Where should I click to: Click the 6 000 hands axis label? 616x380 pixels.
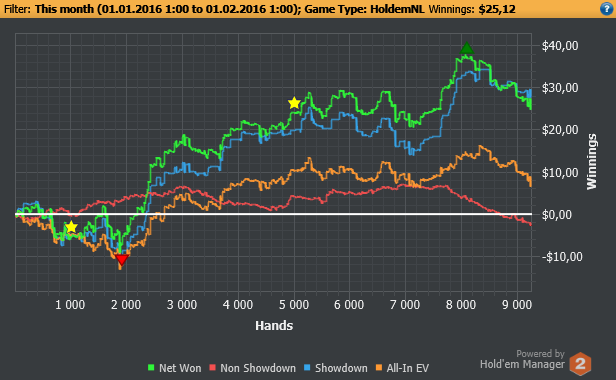click(349, 305)
